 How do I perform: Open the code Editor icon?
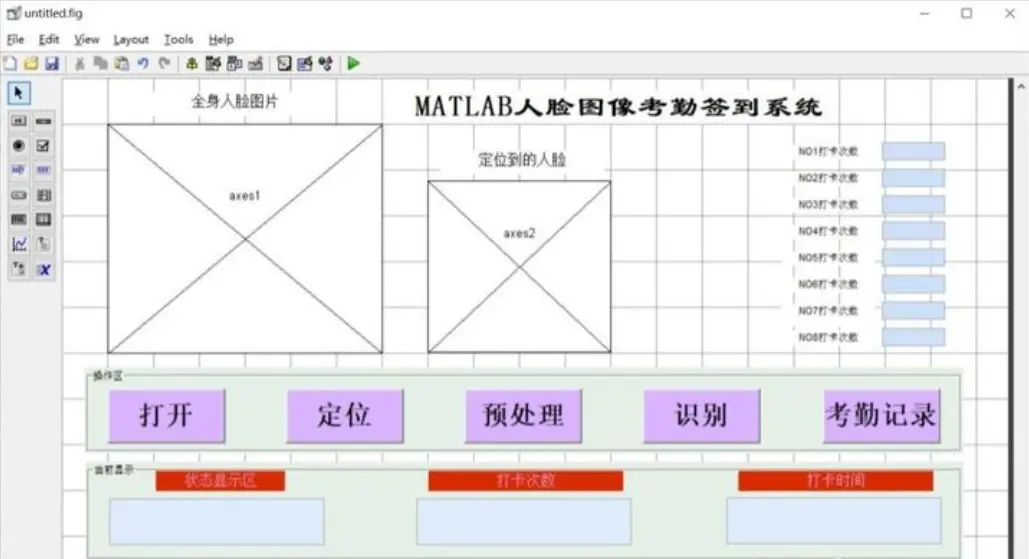click(x=284, y=64)
